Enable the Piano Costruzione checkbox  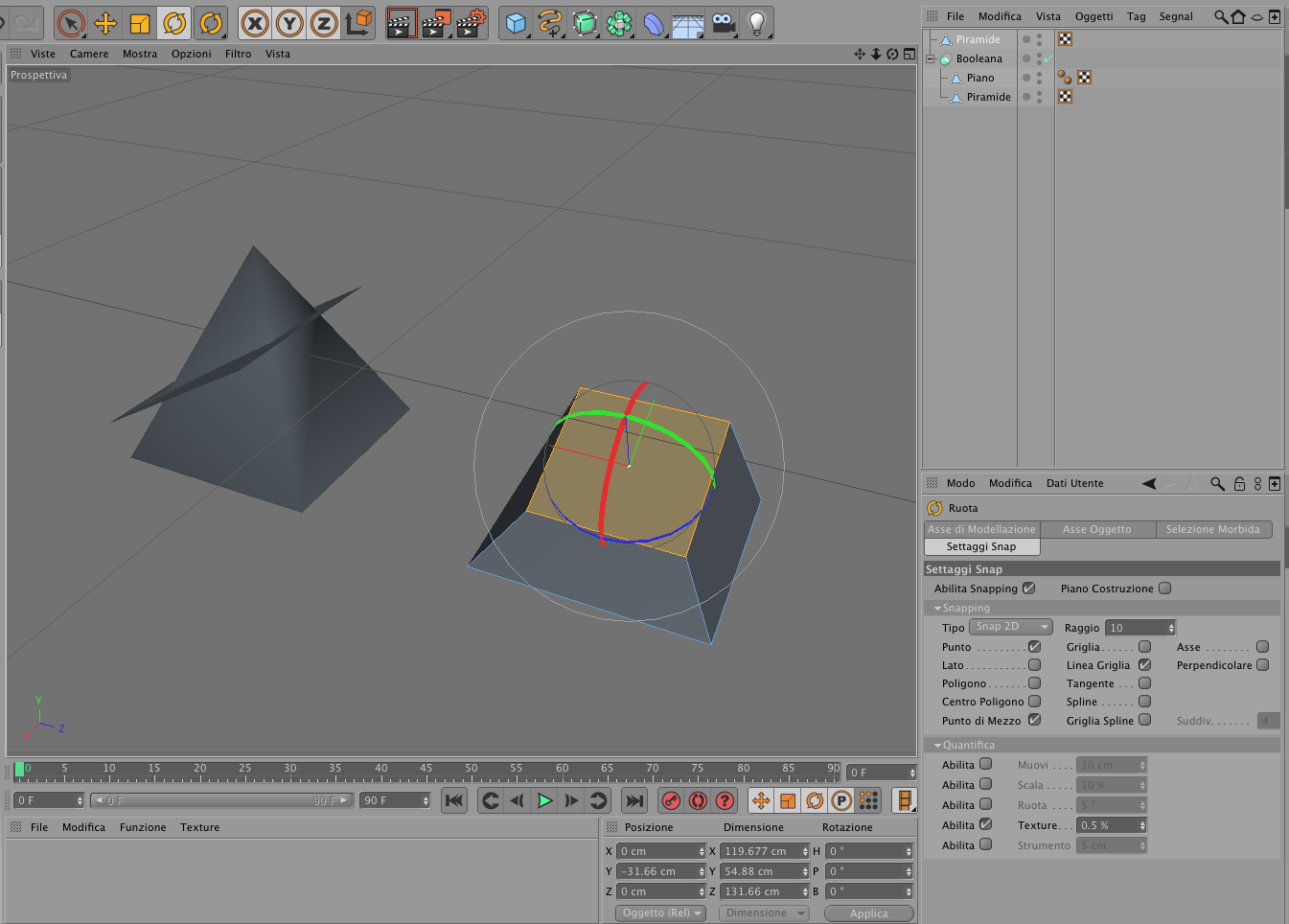pos(1165,589)
